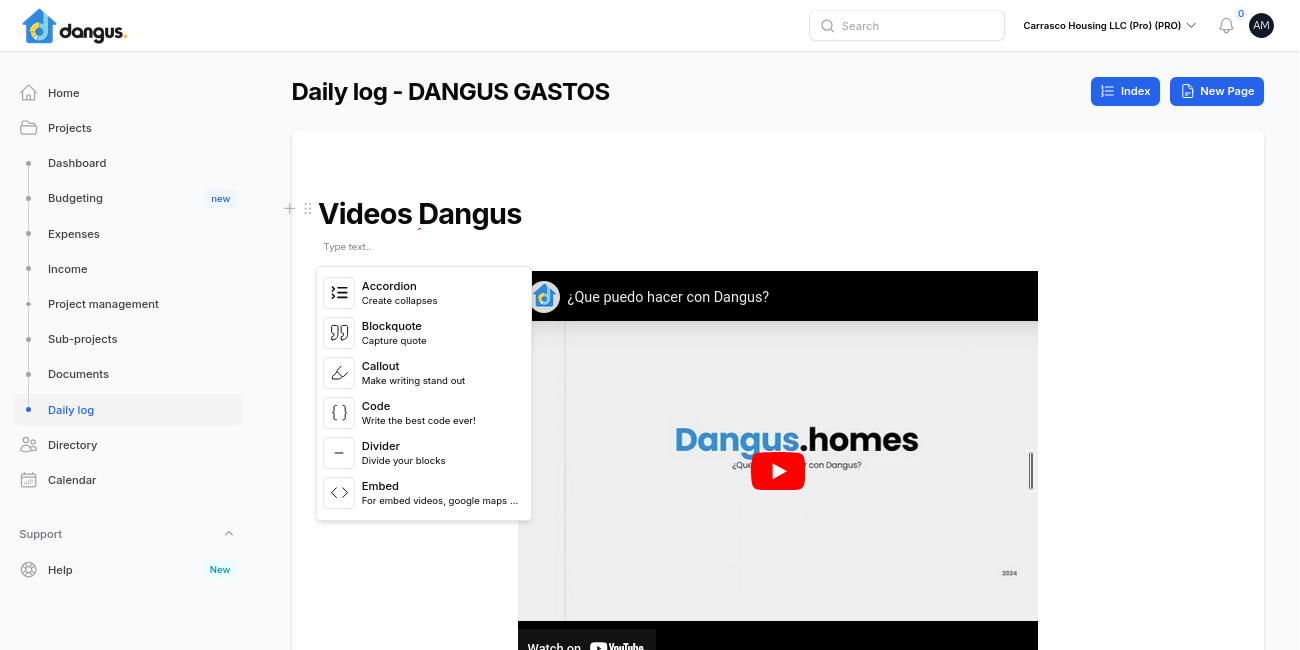
Task: Click the Videos Dangus heading text
Action: 420,213
